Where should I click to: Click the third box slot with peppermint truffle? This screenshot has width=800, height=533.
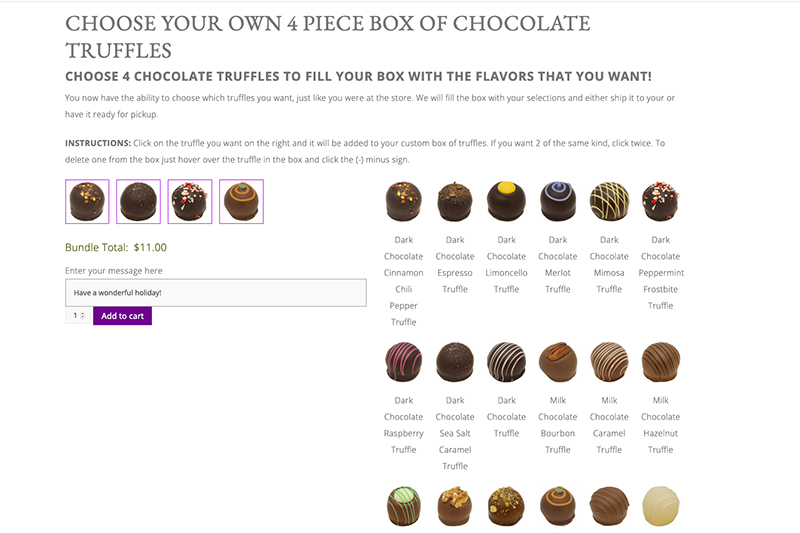click(190, 201)
